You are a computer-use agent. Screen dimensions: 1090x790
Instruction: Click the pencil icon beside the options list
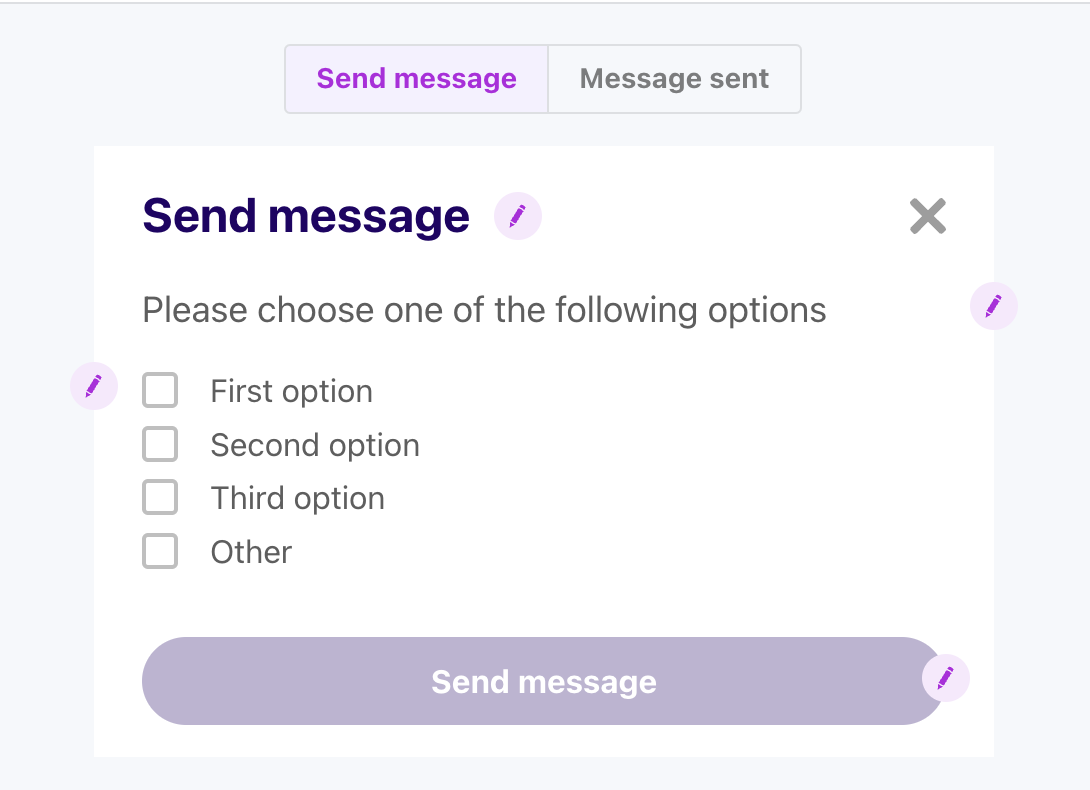tap(94, 386)
